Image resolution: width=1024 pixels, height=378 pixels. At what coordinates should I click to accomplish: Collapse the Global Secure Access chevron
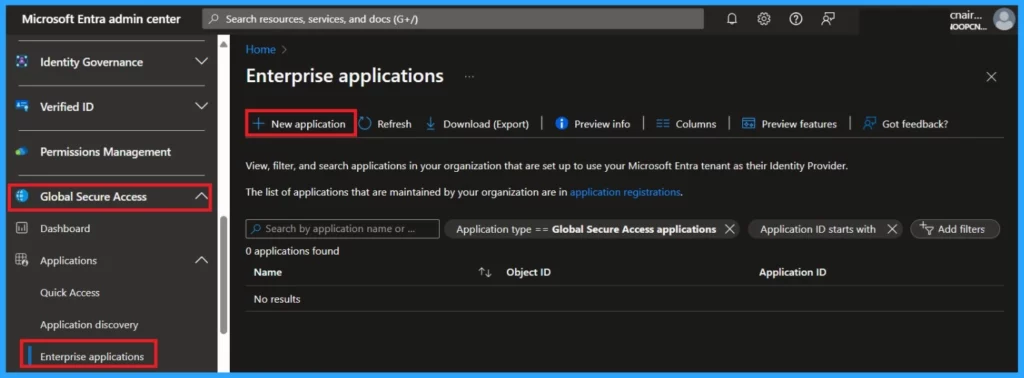tap(202, 196)
